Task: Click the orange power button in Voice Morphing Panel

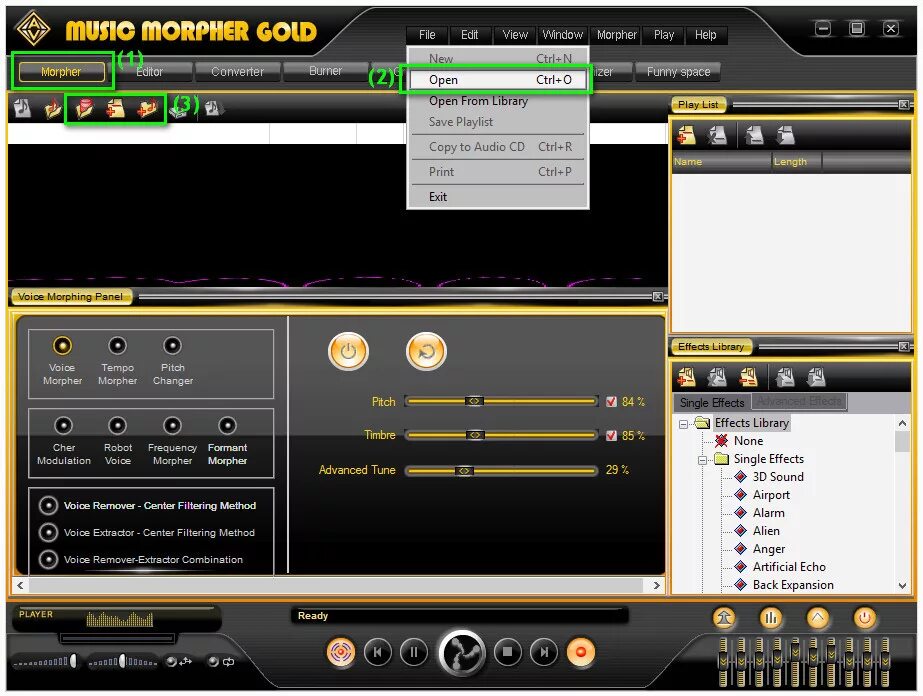Action: 348,352
